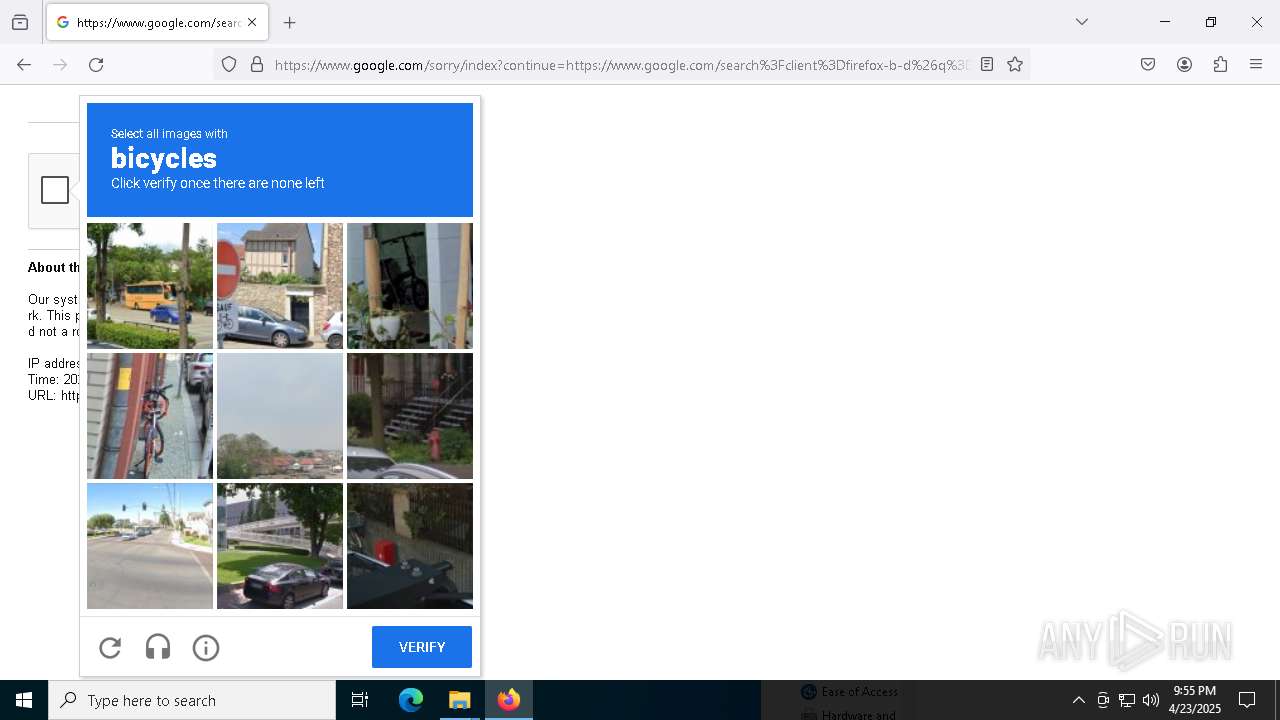
Task: Open the list all tabs dropdown
Action: [1081, 22]
